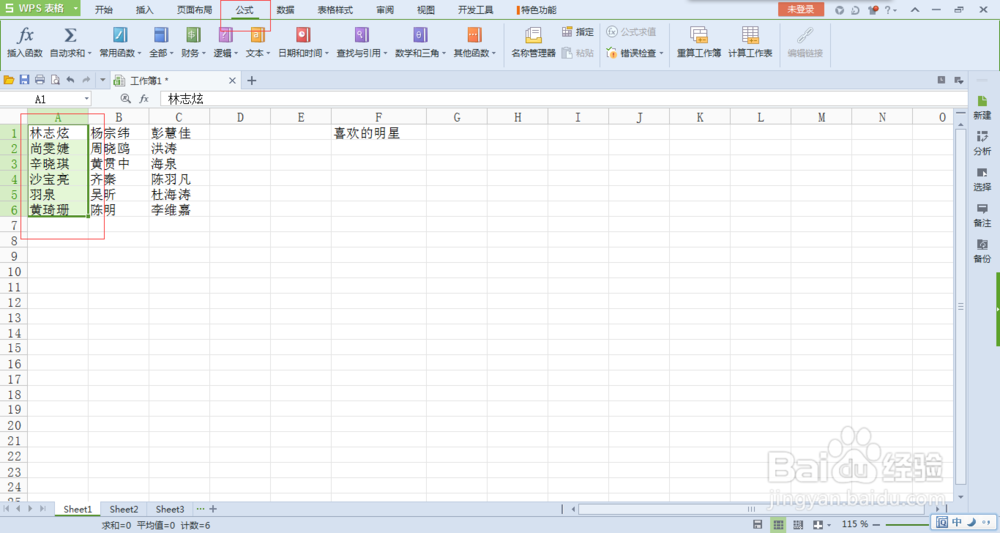
Task: Select cell C4 陈羽凡
Action: click(179, 179)
